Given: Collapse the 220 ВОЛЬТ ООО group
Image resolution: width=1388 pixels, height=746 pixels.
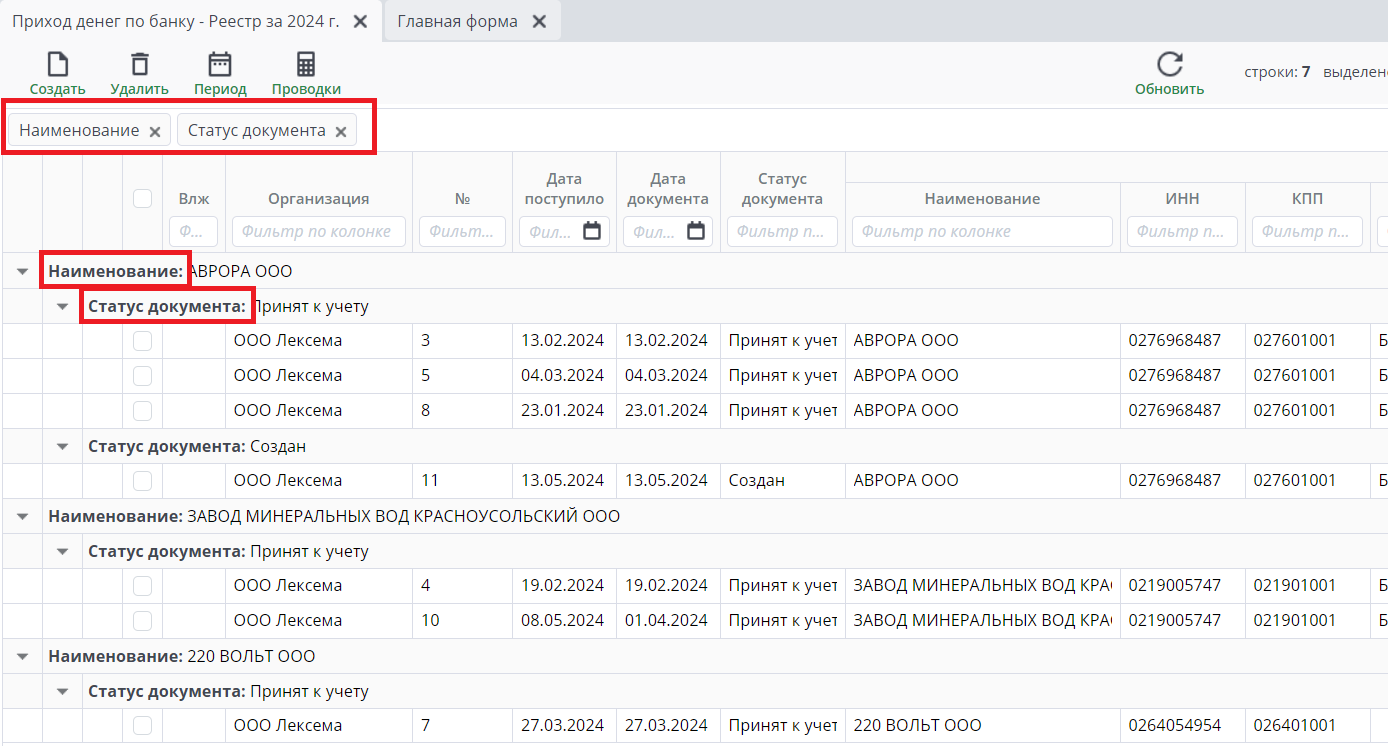Looking at the screenshot, I should click(22, 656).
